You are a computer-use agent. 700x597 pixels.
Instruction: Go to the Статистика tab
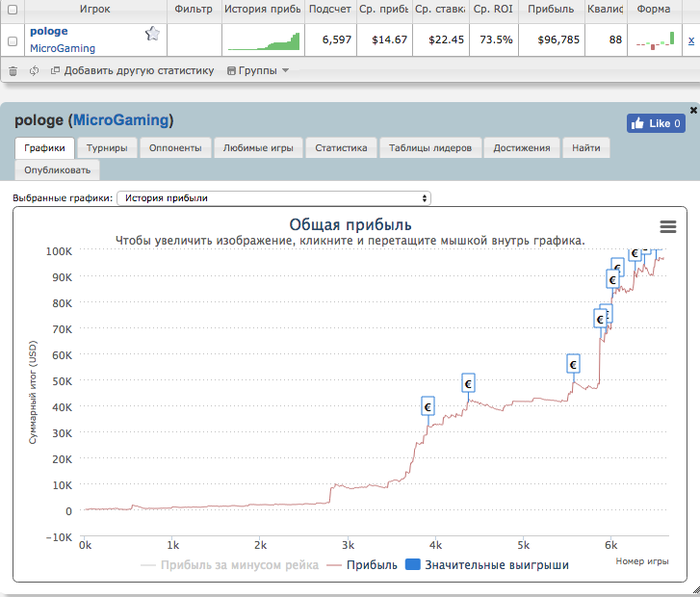(341, 148)
